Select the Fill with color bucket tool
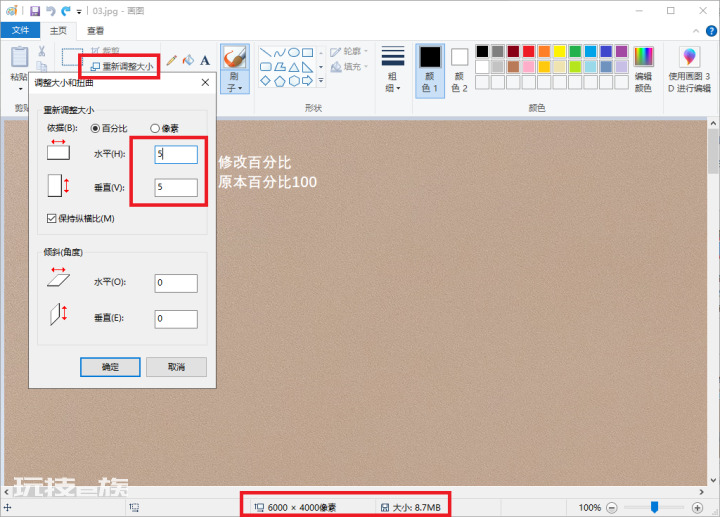The width and height of the screenshot is (720, 517). [188, 60]
